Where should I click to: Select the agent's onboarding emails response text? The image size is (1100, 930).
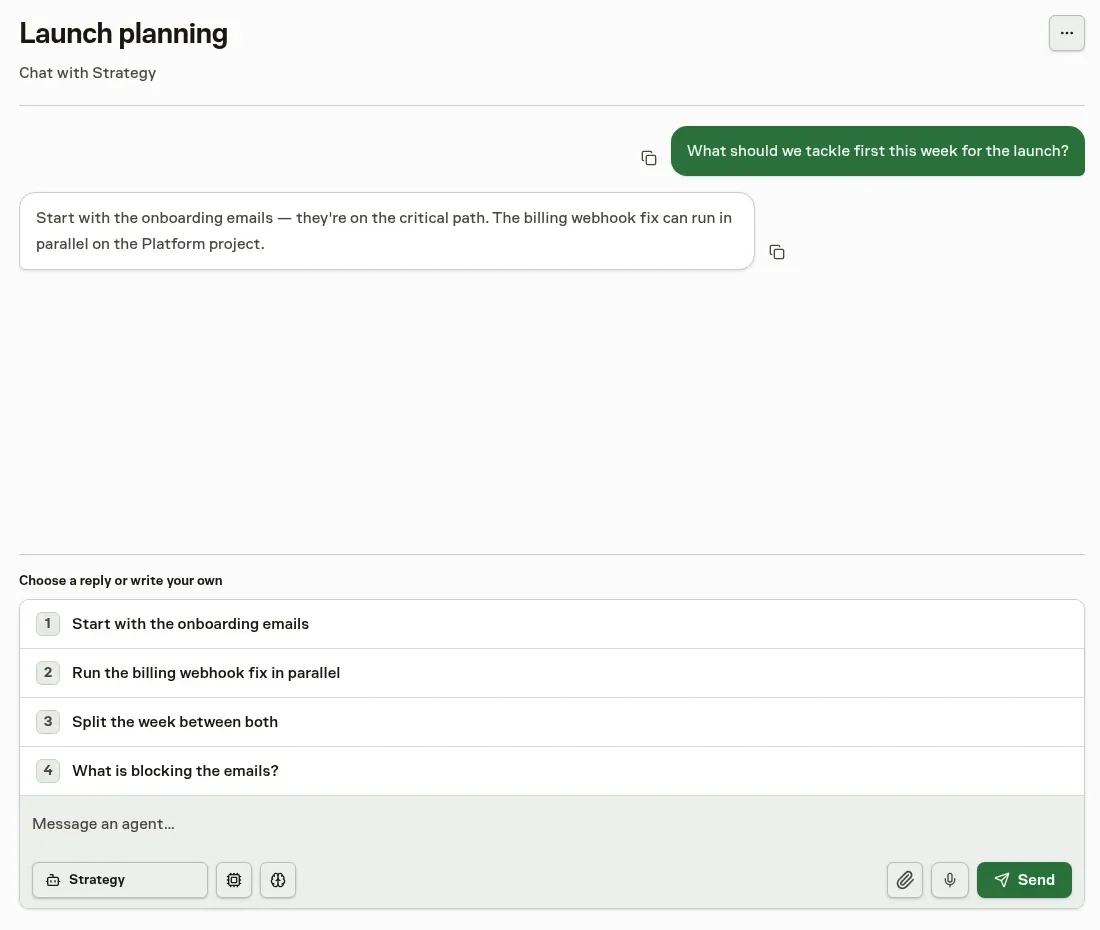(x=384, y=231)
